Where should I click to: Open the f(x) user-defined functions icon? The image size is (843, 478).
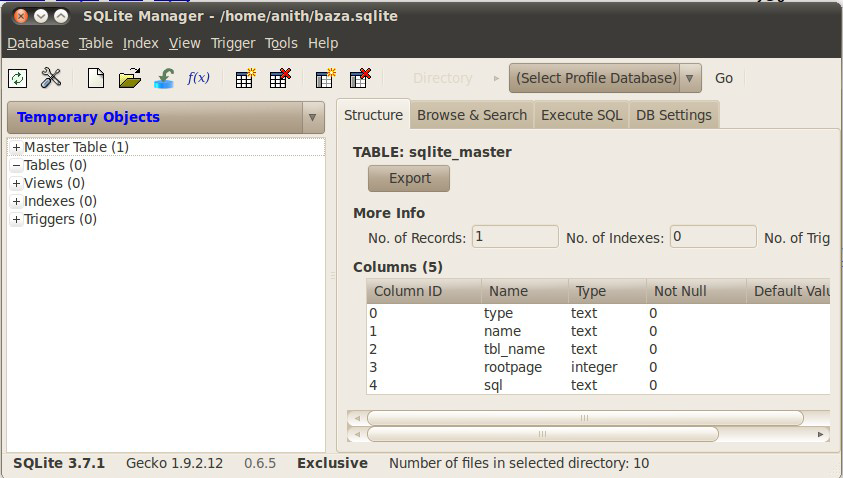pos(198,78)
